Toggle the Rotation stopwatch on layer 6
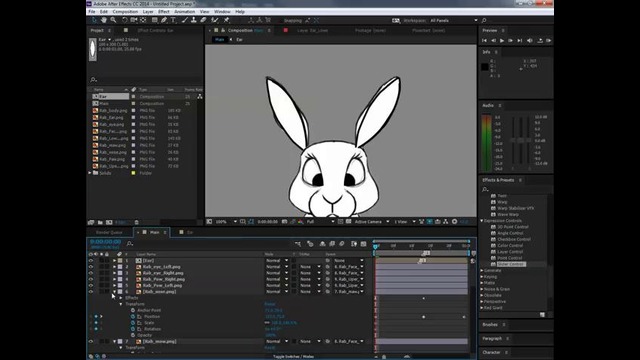The height and width of the screenshot is (360, 640). (133, 329)
